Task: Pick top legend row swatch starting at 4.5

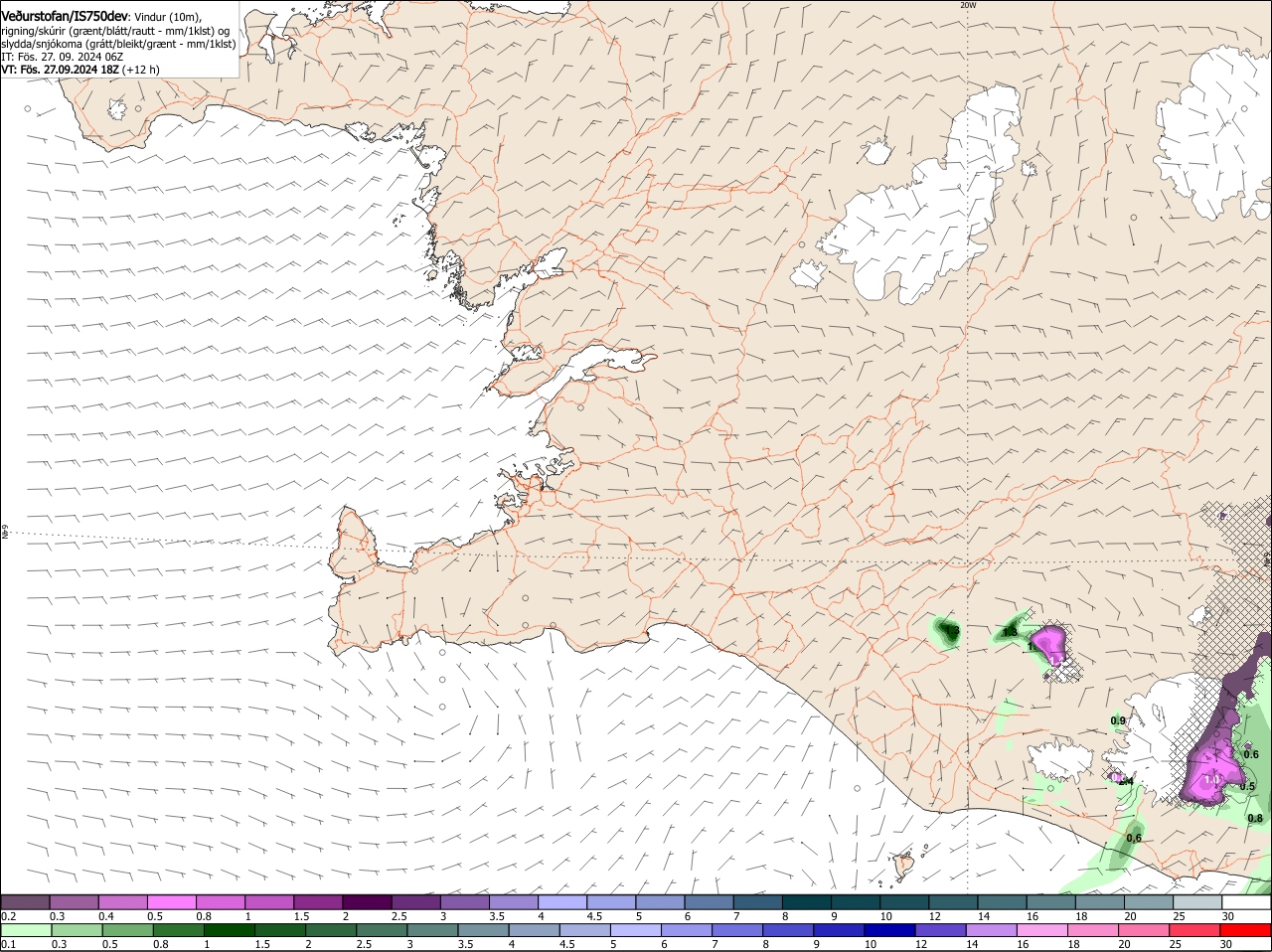Action: coord(611,901)
